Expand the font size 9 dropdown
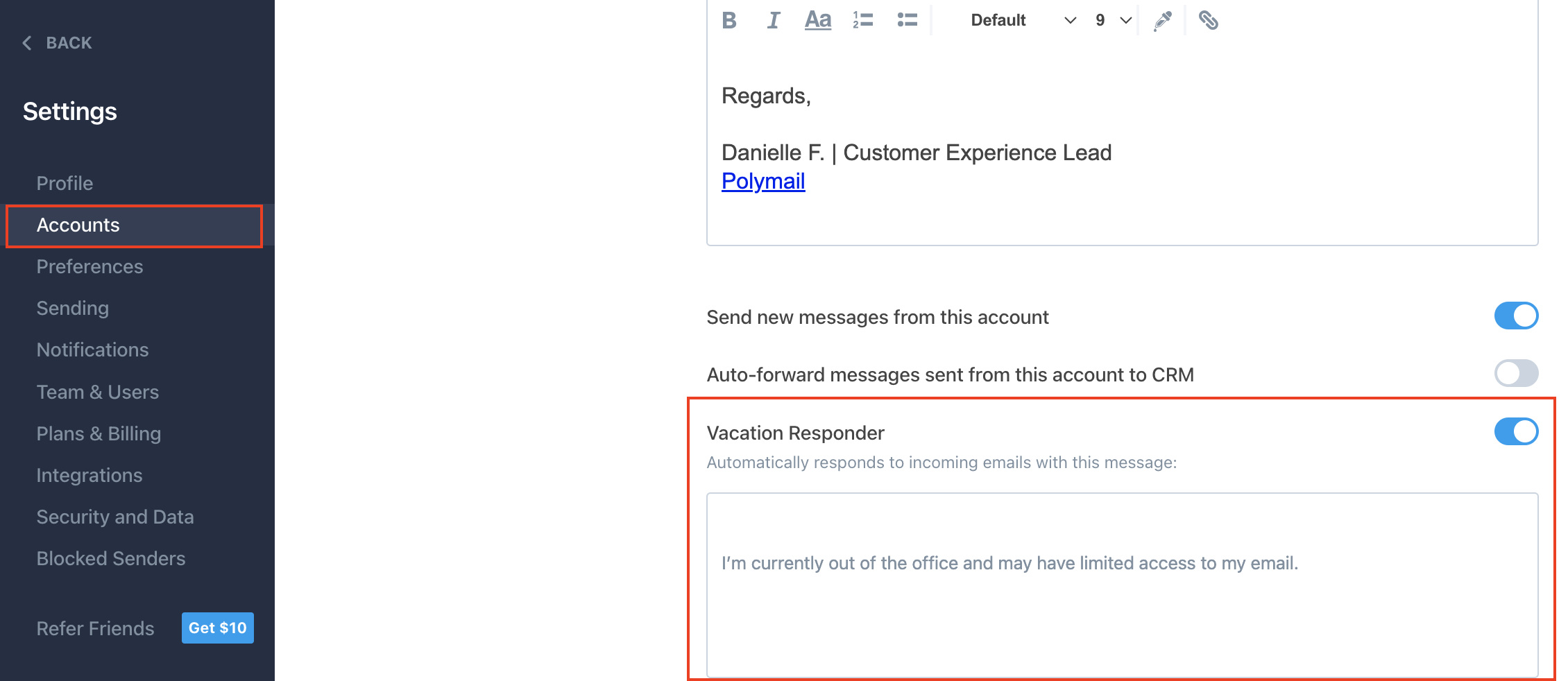This screenshot has width=1568, height=681. point(1113,21)
